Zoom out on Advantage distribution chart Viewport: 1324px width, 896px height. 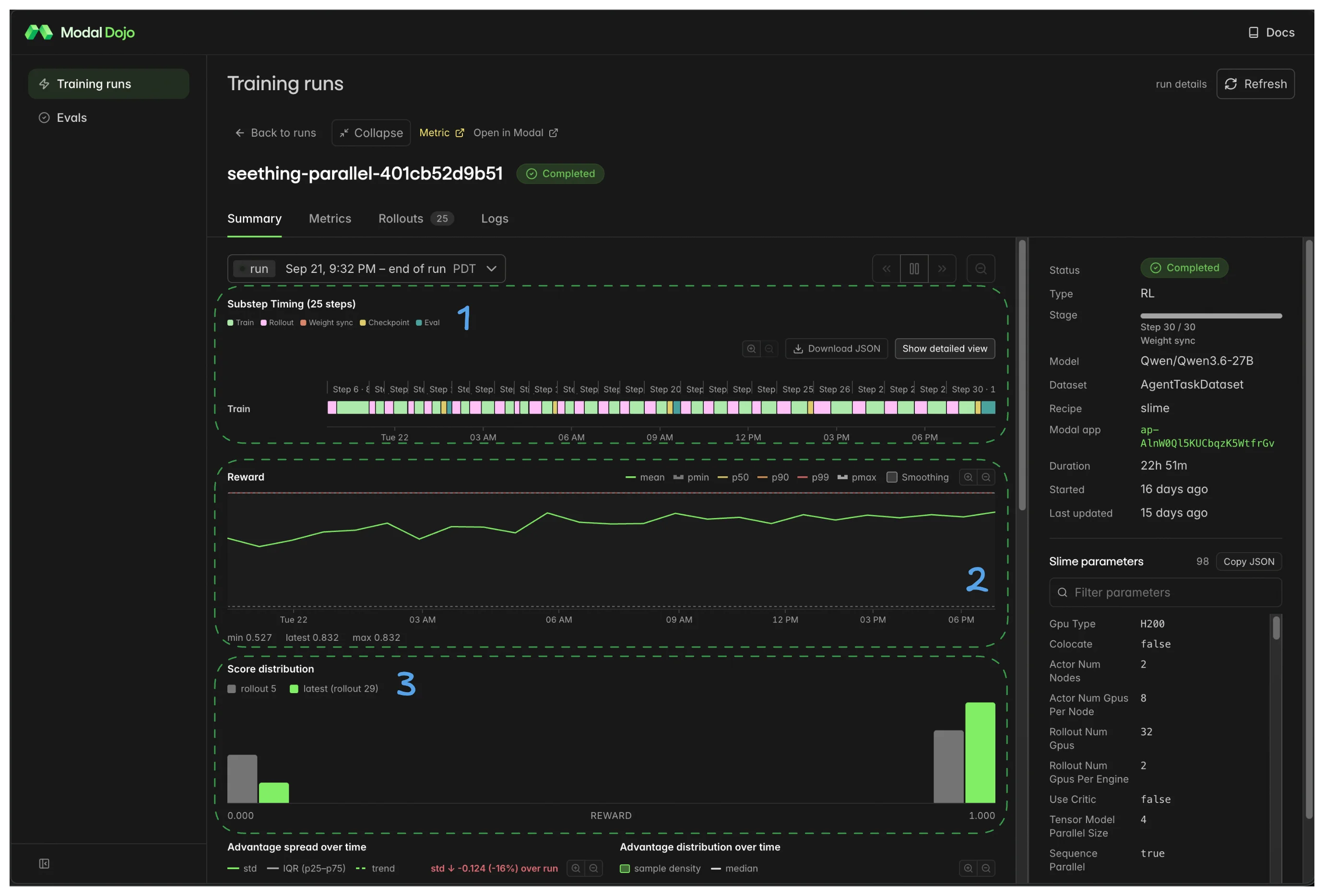(986, 868)
